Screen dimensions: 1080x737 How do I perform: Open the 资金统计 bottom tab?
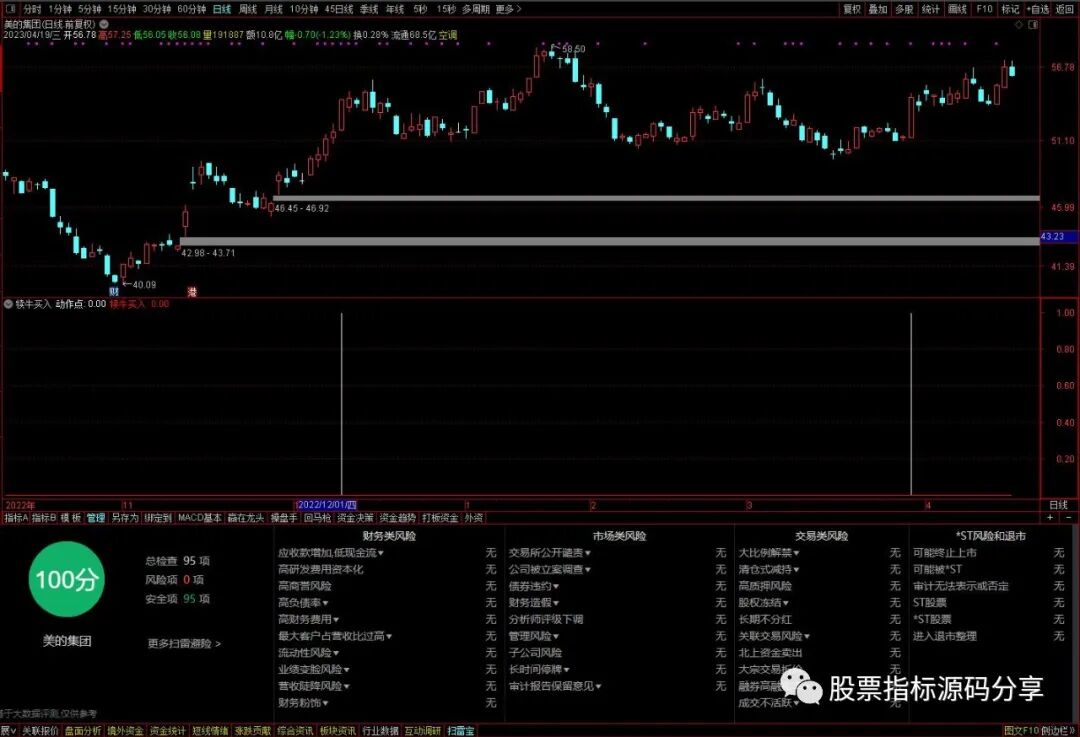[x=167, y=731]
